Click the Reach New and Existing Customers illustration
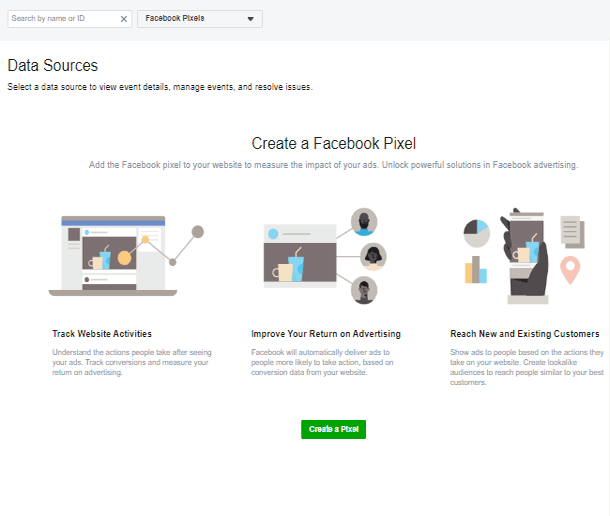The image size is (610, 516). coord(524,256)
